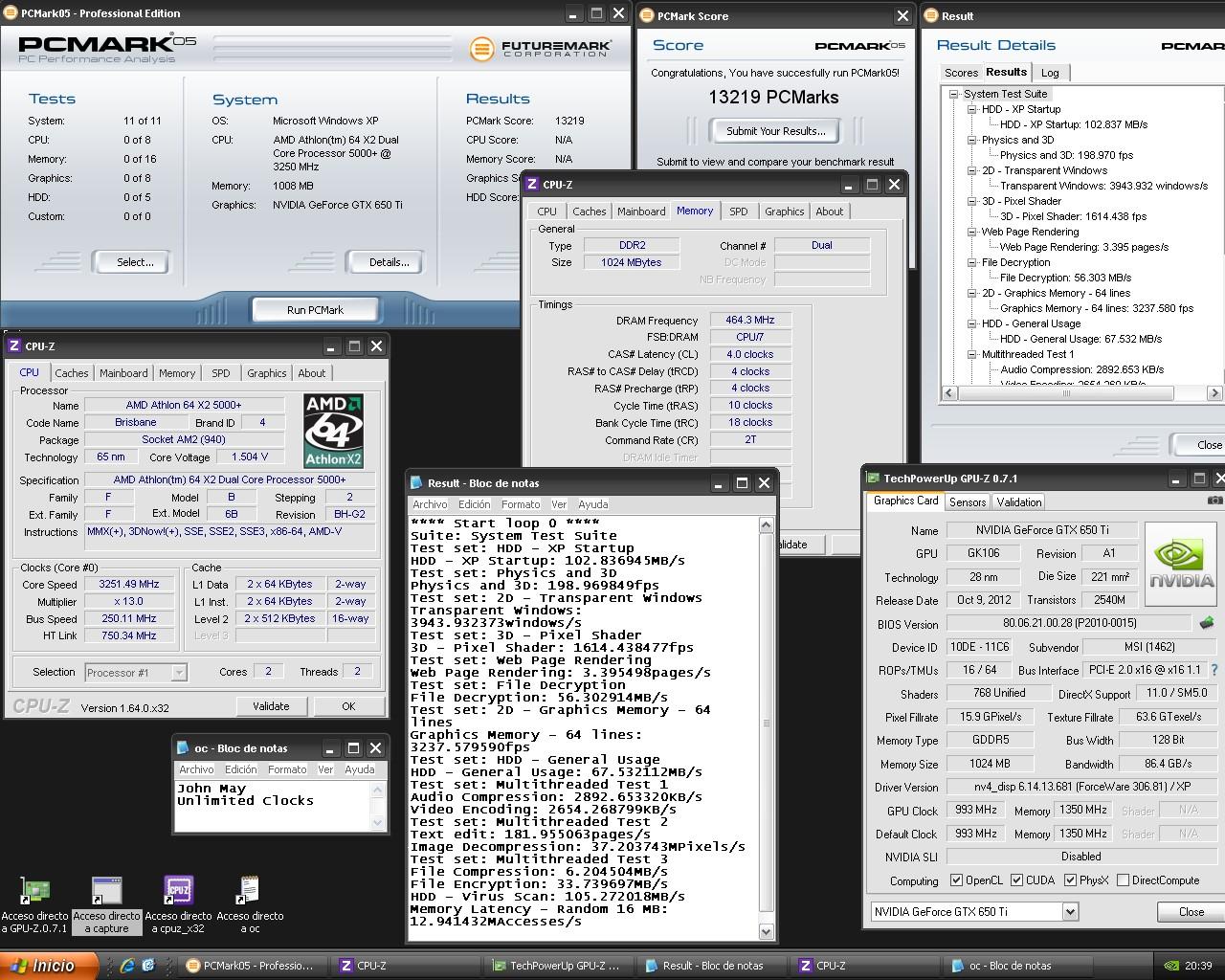Viewport: 1225px width, 980px height.
Task: Click oc Notepad title bar icon
Action: (183, 747)
